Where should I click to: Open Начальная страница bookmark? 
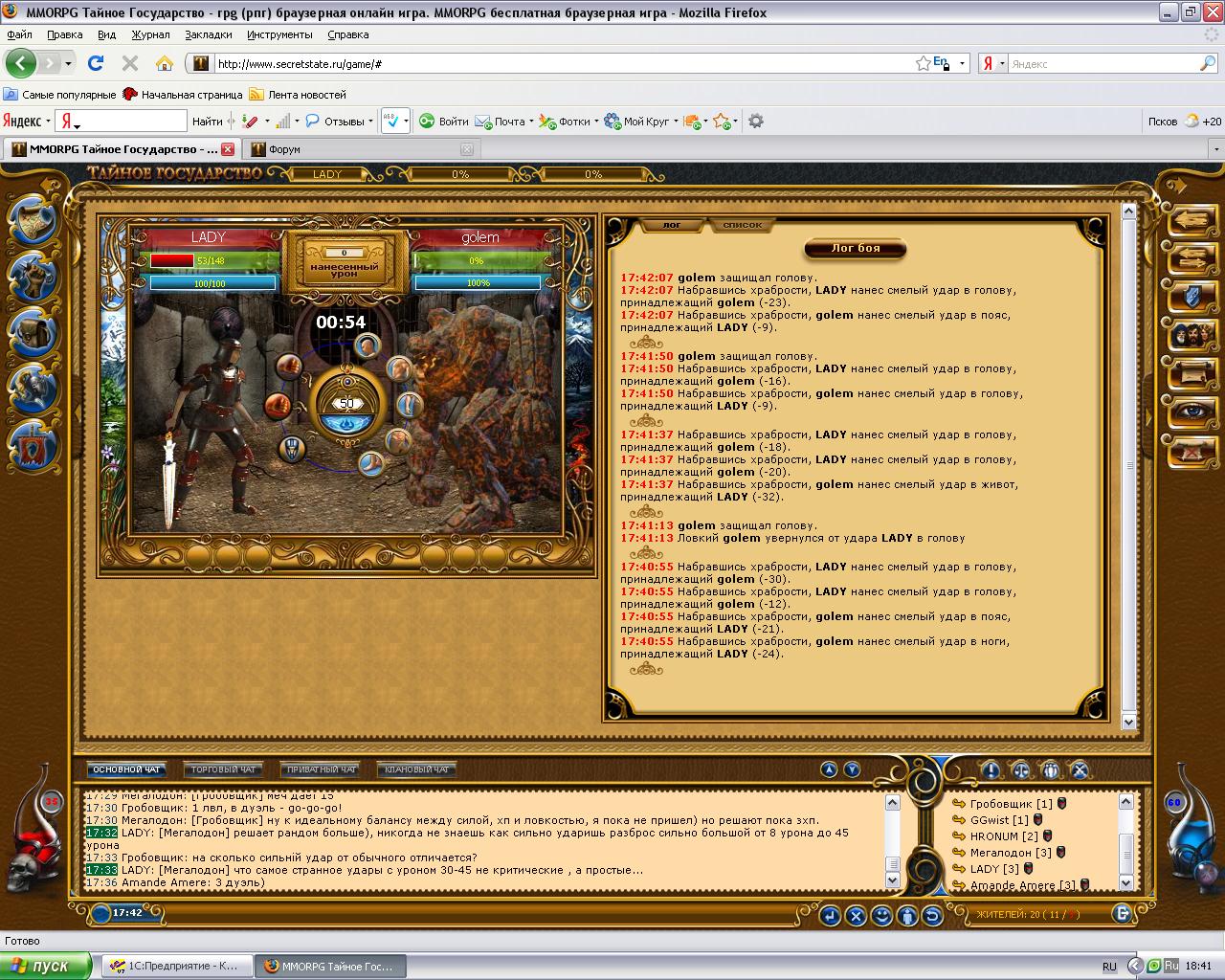point(183,95)
